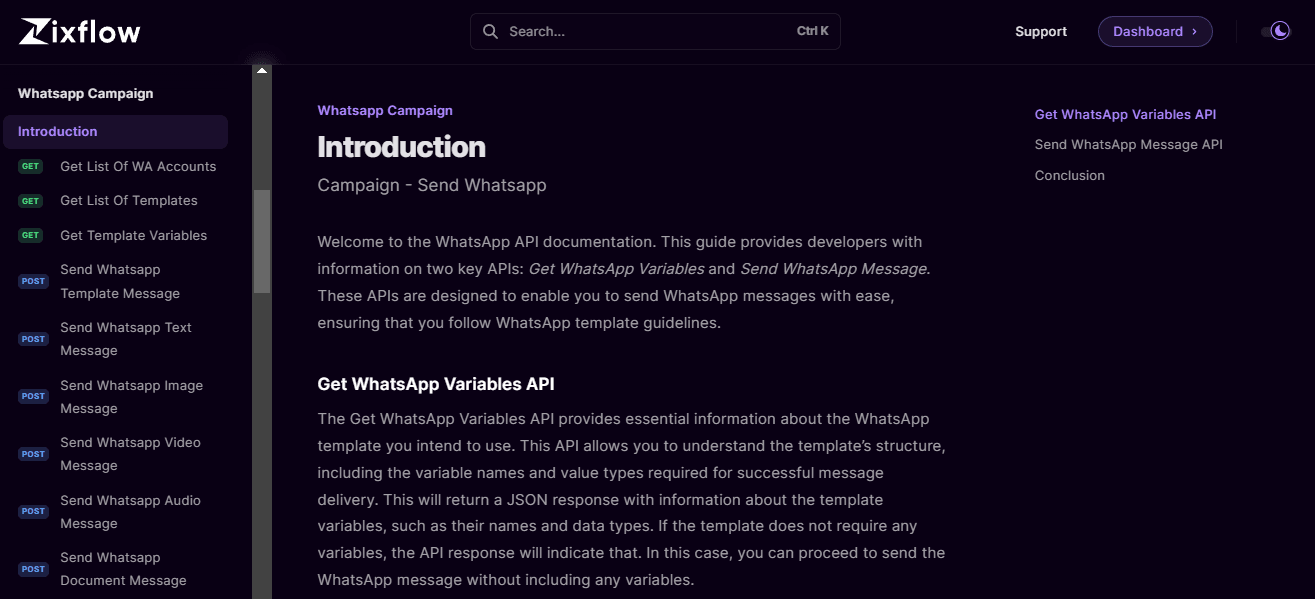Viewport: 1315px width, 599px height.
Task: Toggle dark mode with the moon icon
Action: (1279, 30)
